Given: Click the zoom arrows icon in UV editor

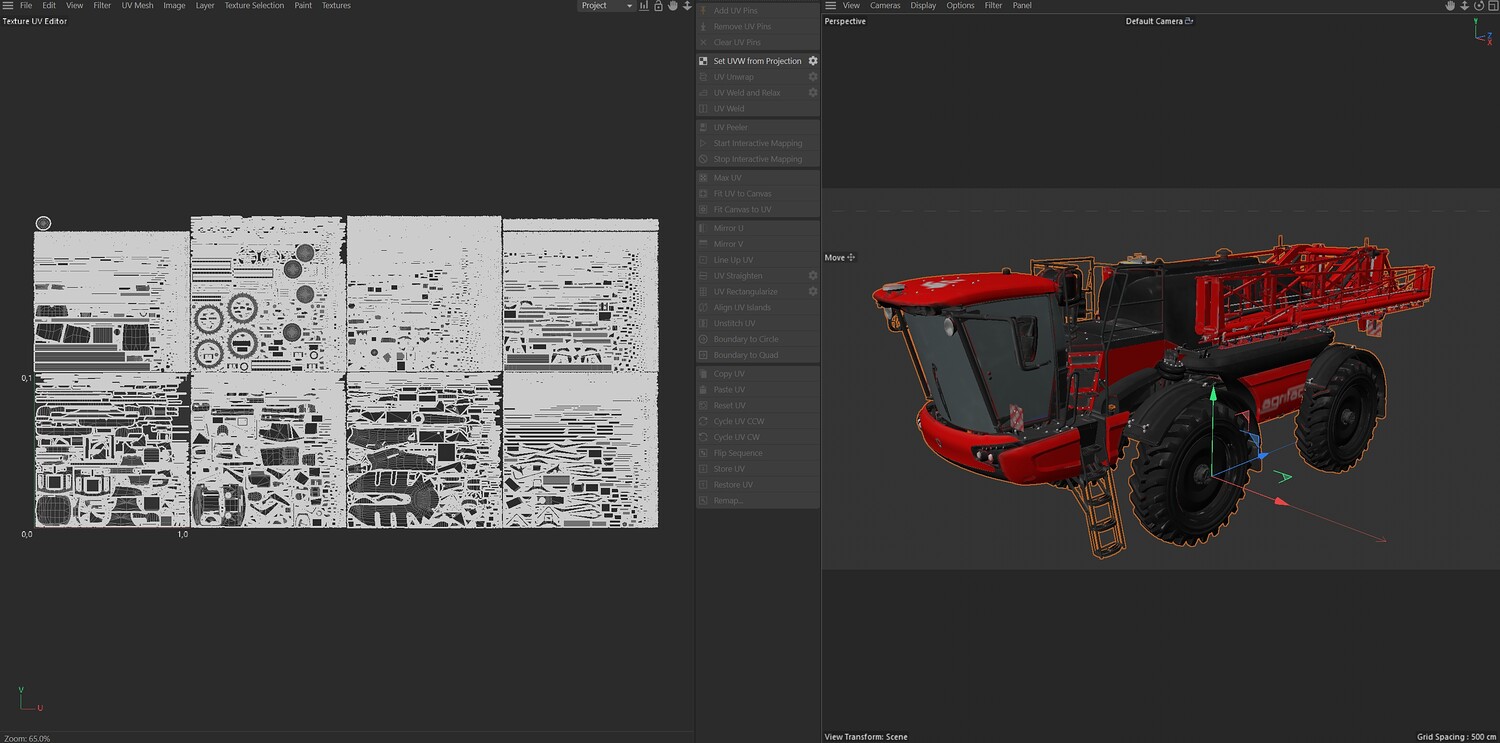Looking at the screenshot, I should [x=687, y=6].
